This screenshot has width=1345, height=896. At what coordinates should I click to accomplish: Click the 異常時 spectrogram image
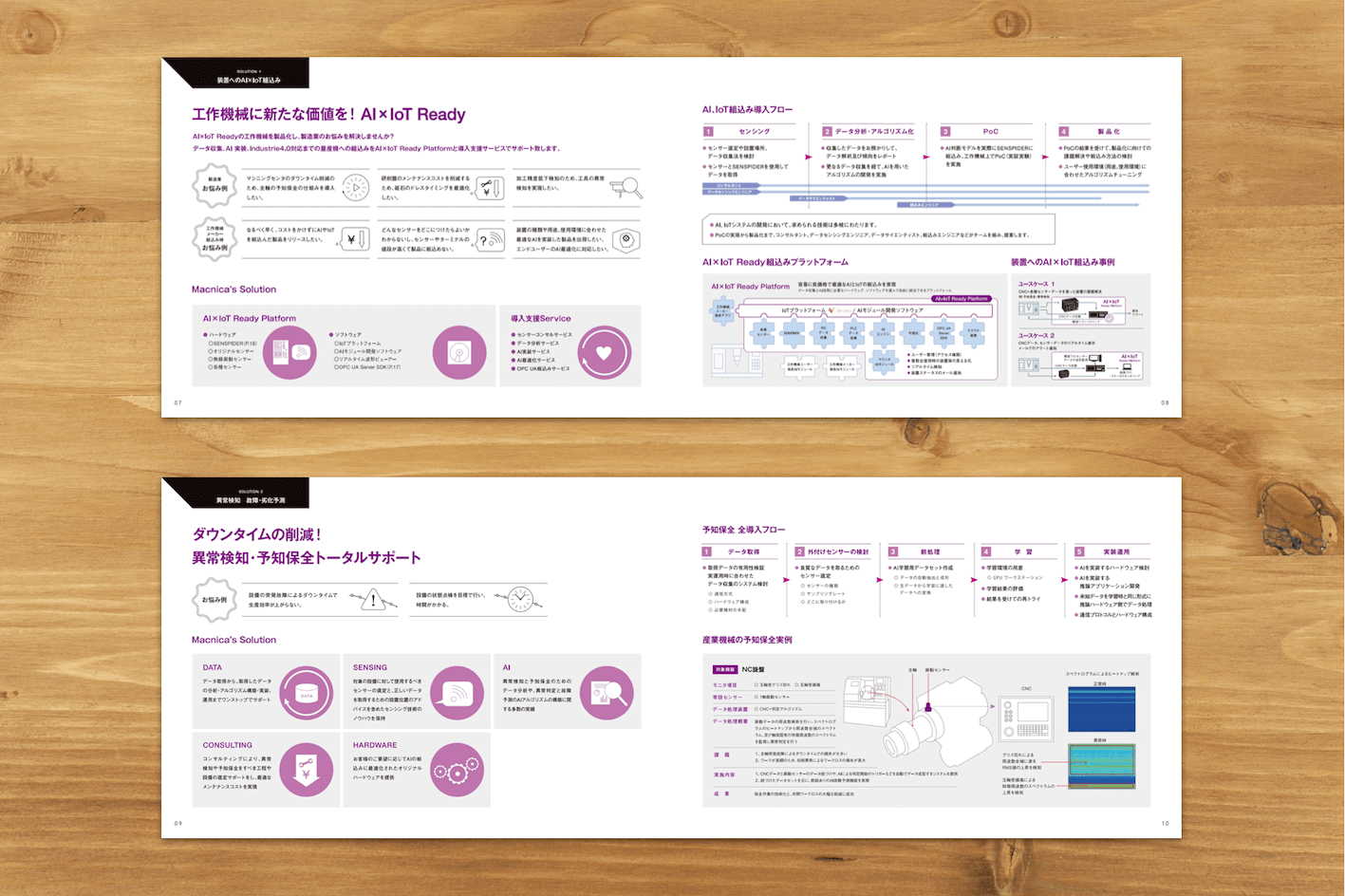point(1101,767)
